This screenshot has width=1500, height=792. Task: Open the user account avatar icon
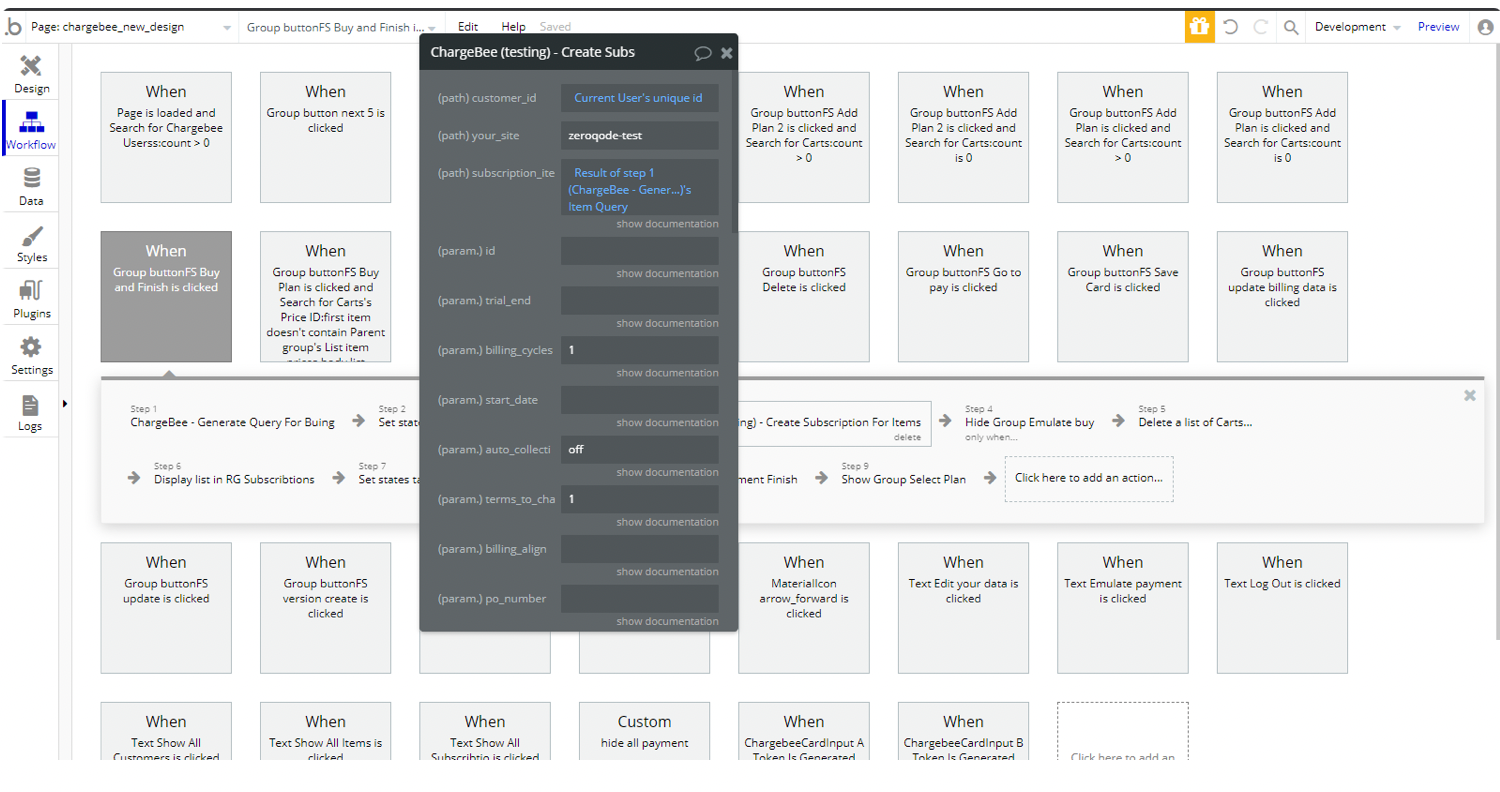pyautogui.click(x=1485, y=27)
